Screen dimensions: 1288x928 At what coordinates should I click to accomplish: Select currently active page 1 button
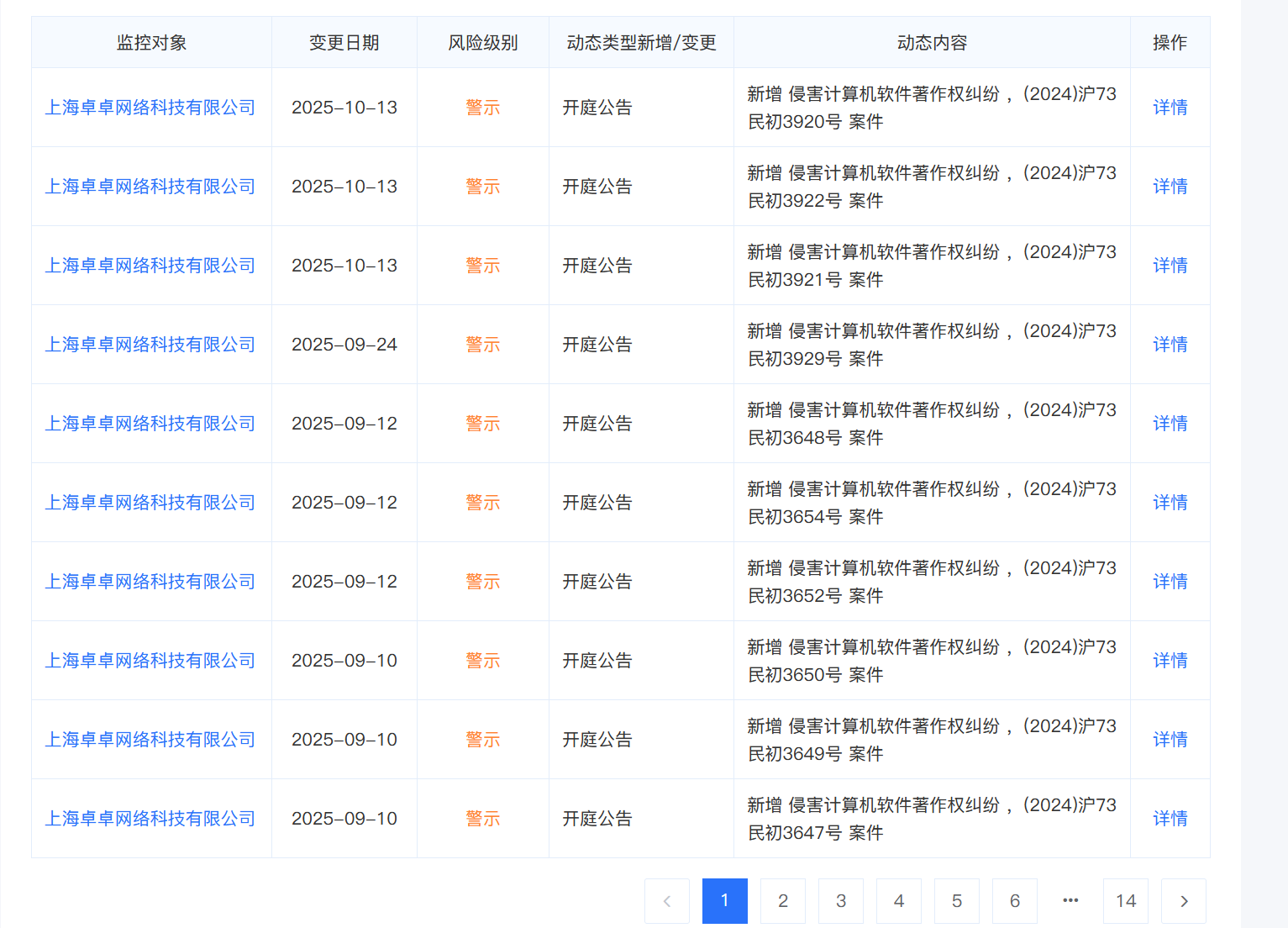724,900
